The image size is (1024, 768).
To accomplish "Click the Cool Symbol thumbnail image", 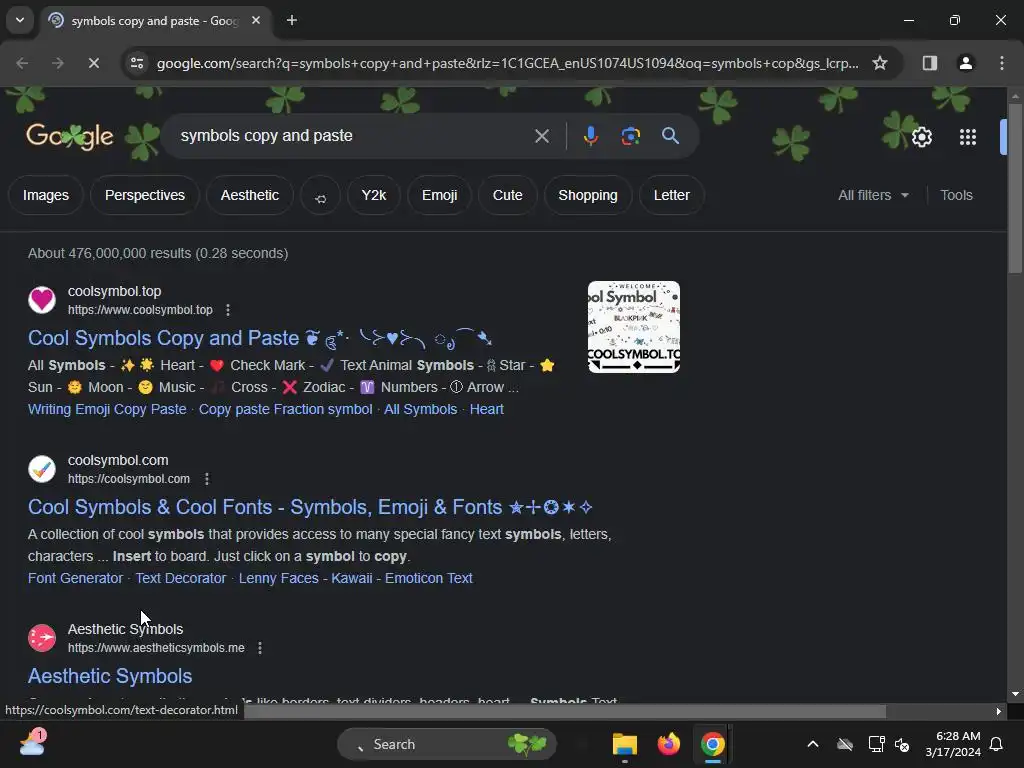I will 633,327.
